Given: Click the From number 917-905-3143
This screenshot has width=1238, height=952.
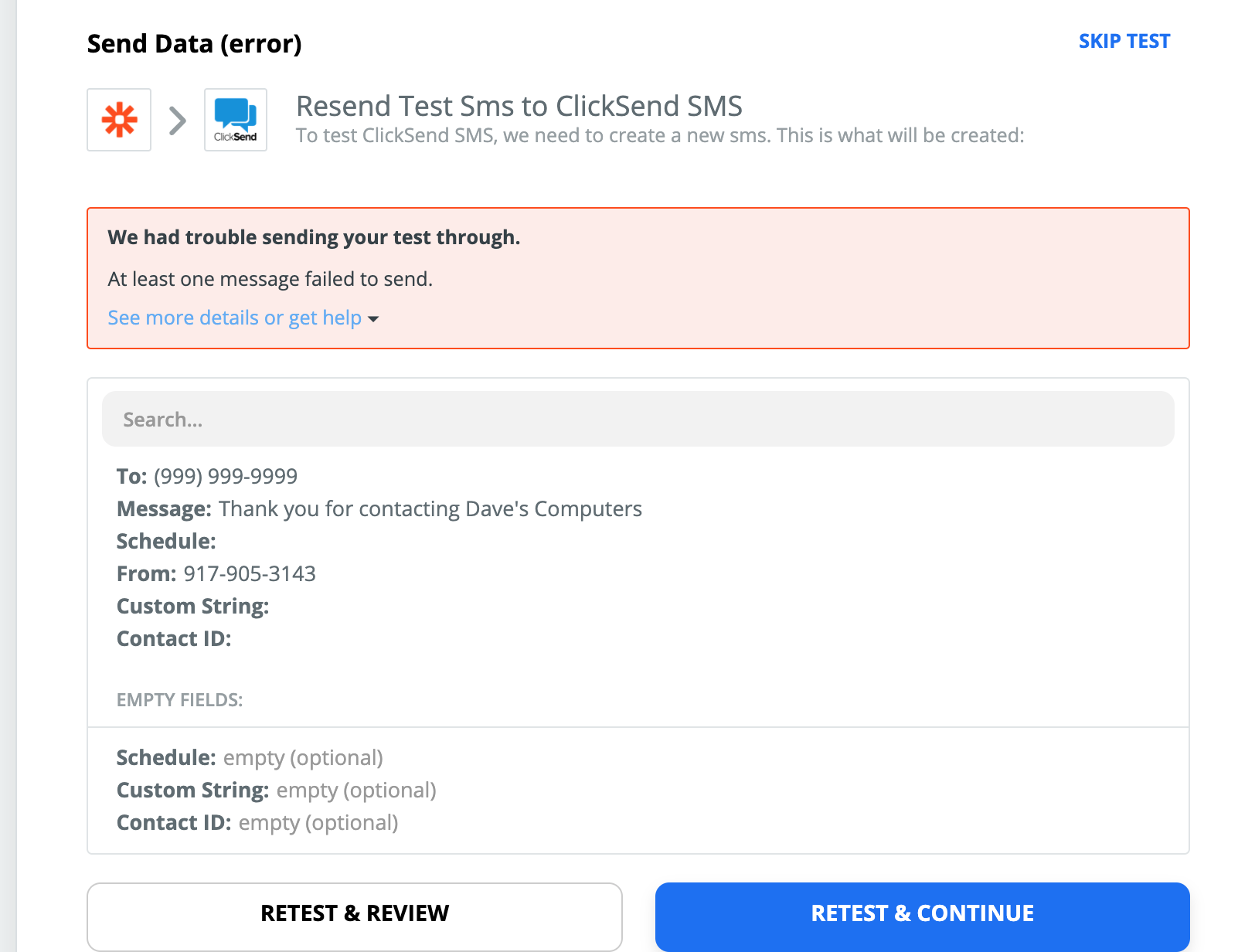Looking at the screenshot, I should pyautogui.click(x=250, y=573).
